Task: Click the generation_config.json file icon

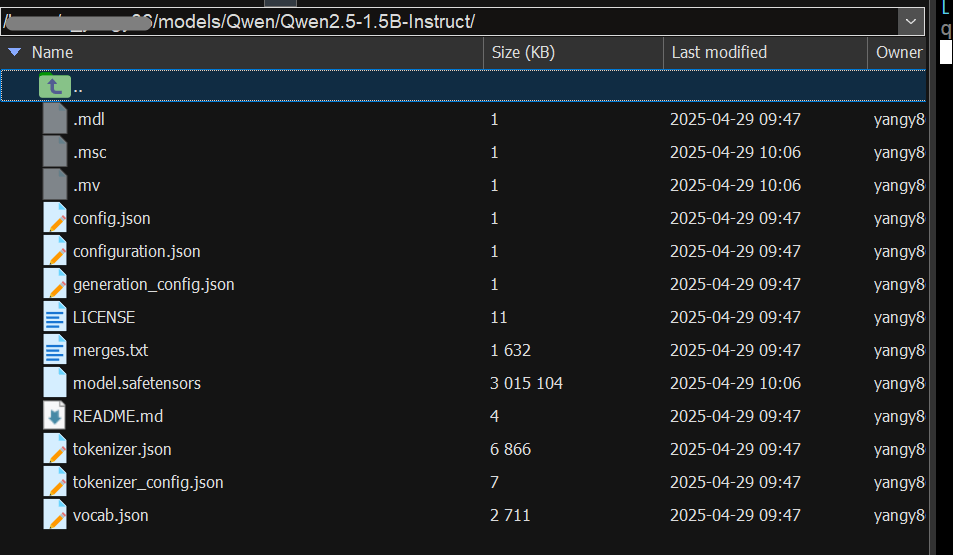Action: (55, 283)
